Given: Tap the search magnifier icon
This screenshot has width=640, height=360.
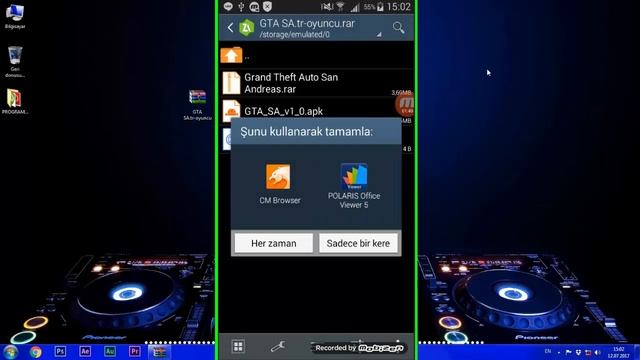Looking at the screenshot, I should (x=398, y=27).
